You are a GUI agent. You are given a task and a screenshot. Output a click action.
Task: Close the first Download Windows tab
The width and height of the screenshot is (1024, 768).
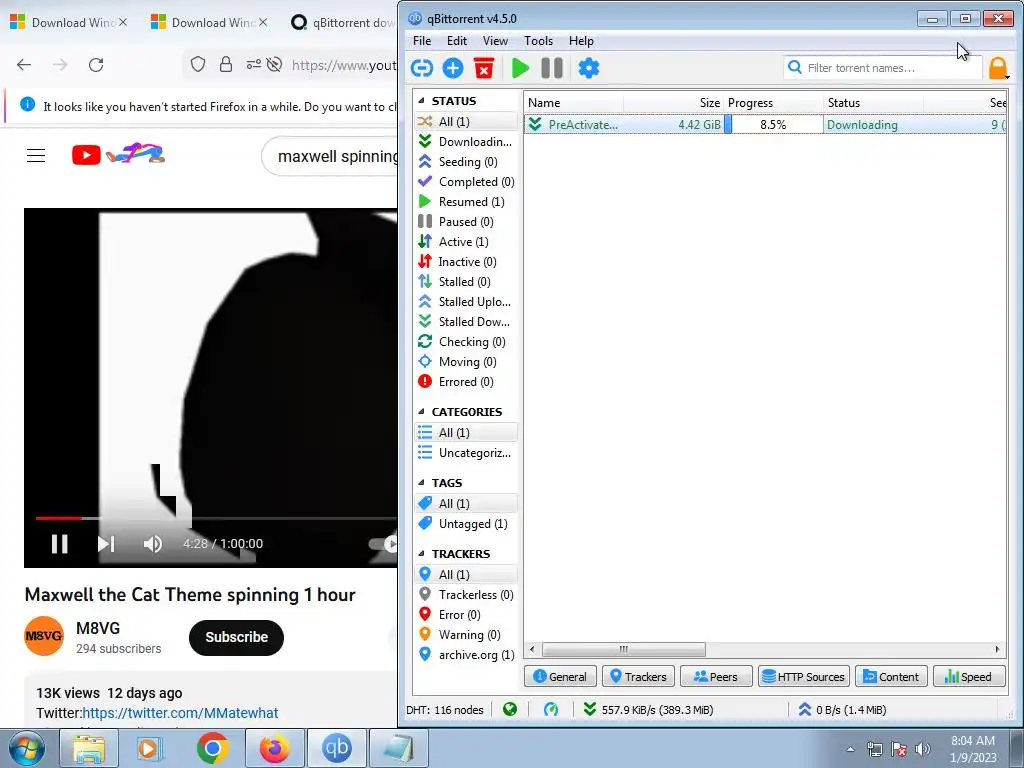pyautogui.click(x=123, y=22)
